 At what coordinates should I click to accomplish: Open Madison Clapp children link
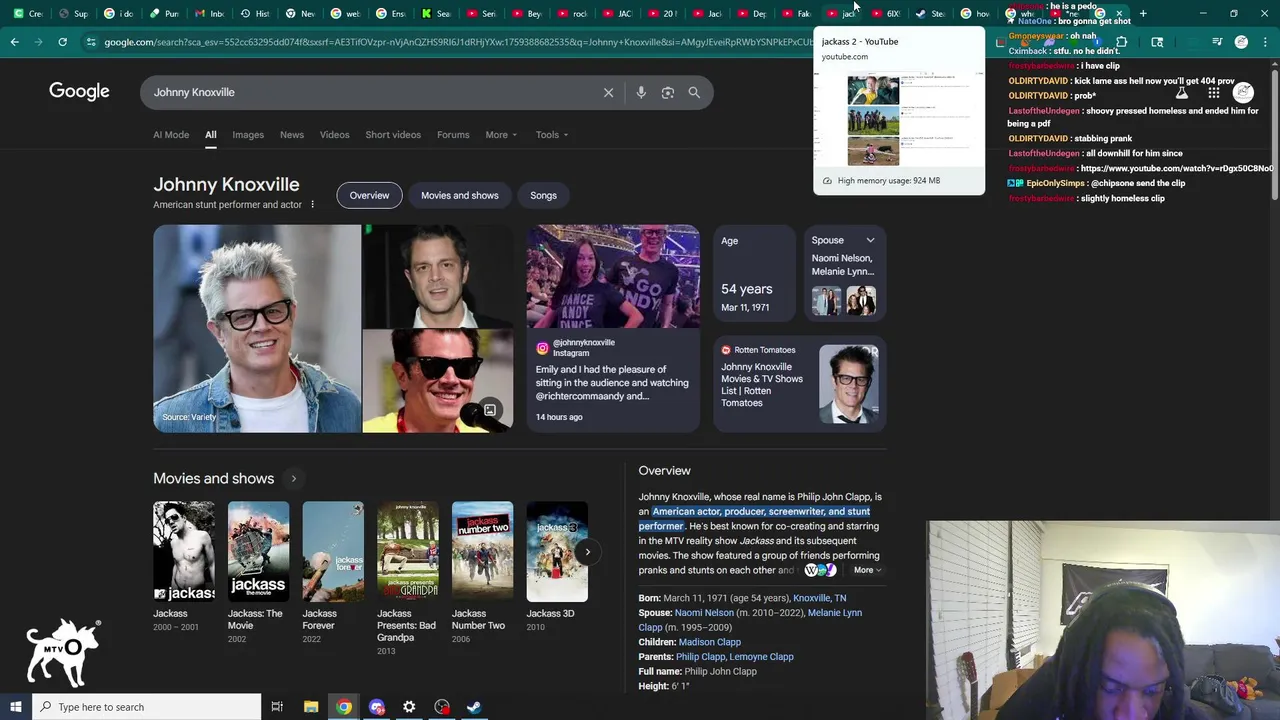coord(710,642)
